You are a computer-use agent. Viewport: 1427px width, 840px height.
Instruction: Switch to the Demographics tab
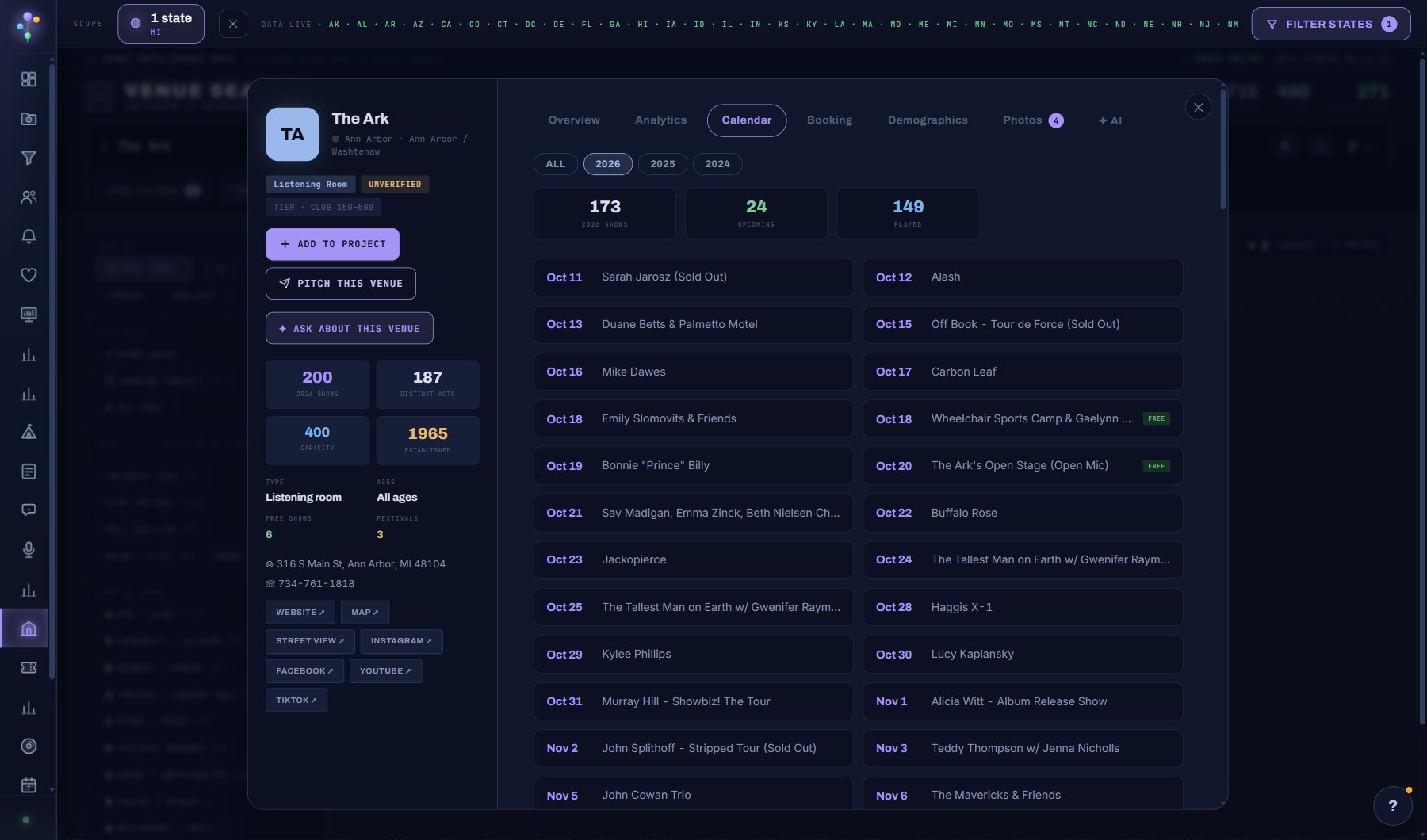click(x=928, y=120)
